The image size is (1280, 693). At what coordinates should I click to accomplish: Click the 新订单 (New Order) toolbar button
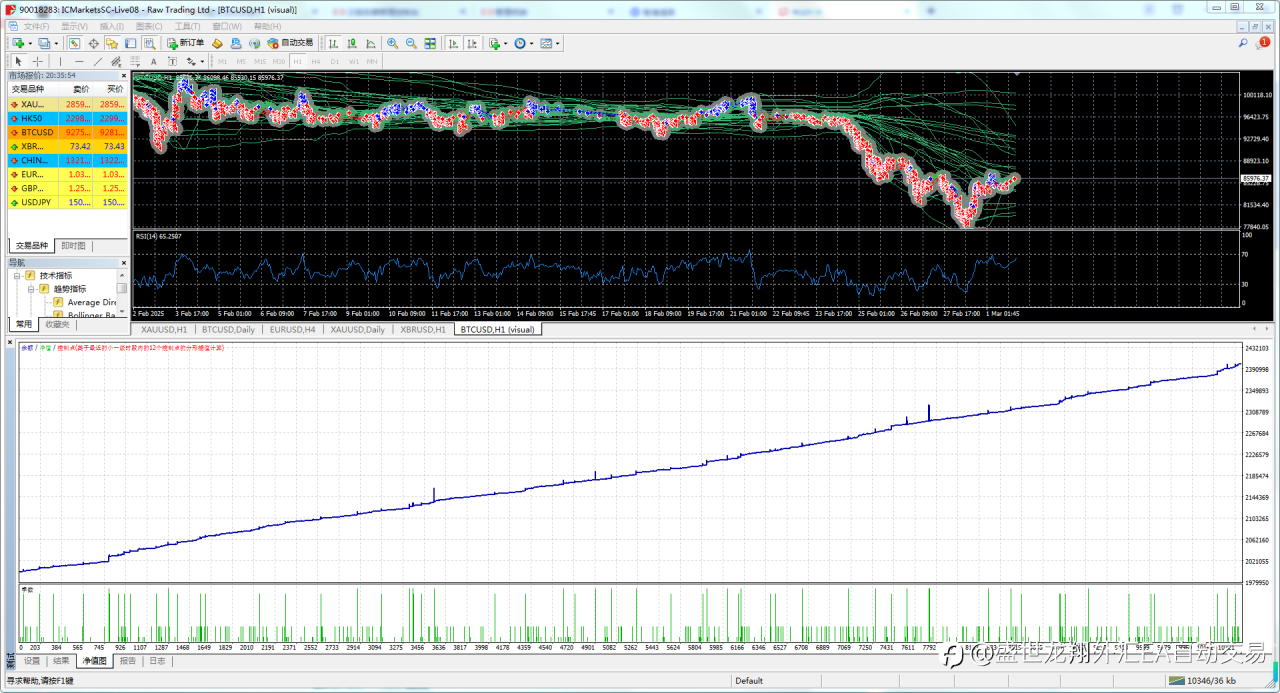click(x=185, y=44)
